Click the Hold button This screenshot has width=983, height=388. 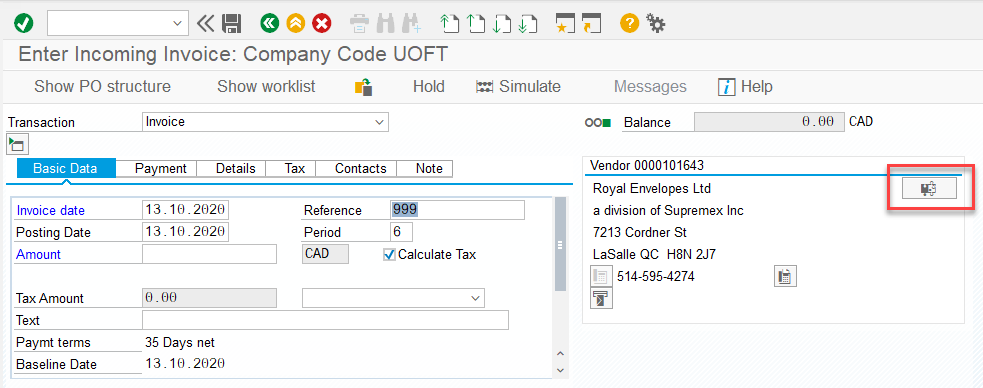(429, 87)
